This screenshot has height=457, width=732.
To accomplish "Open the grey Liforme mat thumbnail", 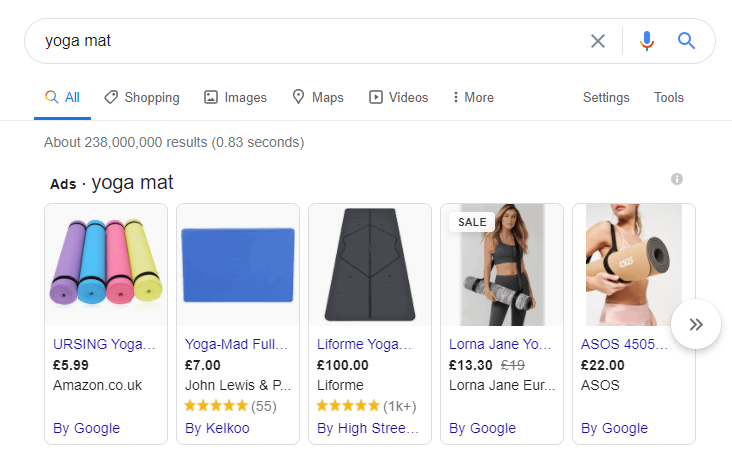I will tap(370, 265).
